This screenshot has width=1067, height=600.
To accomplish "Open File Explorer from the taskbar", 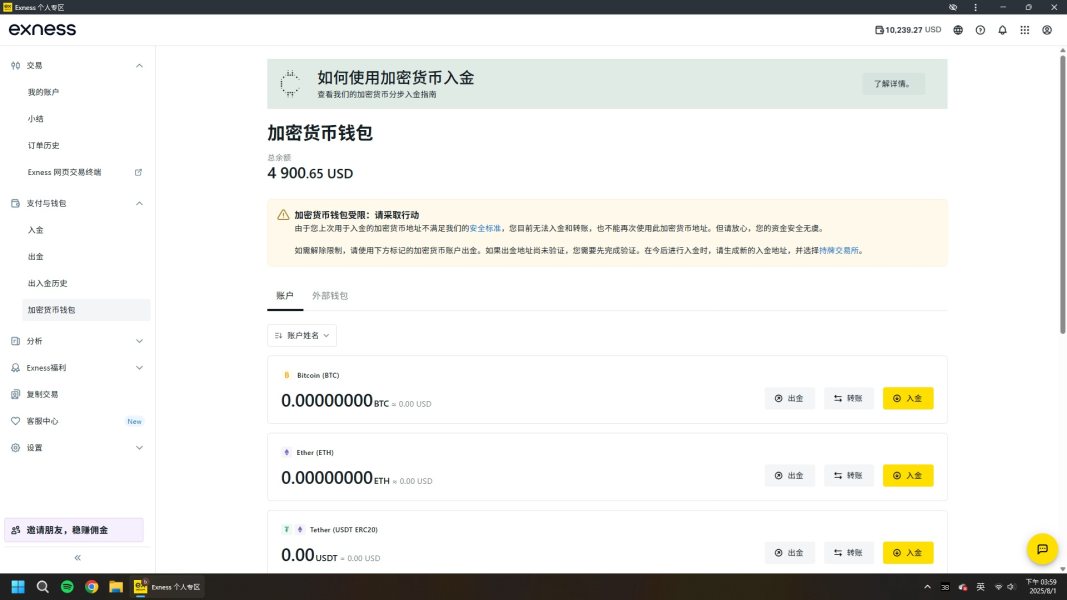I will click(x=116, y=586).
